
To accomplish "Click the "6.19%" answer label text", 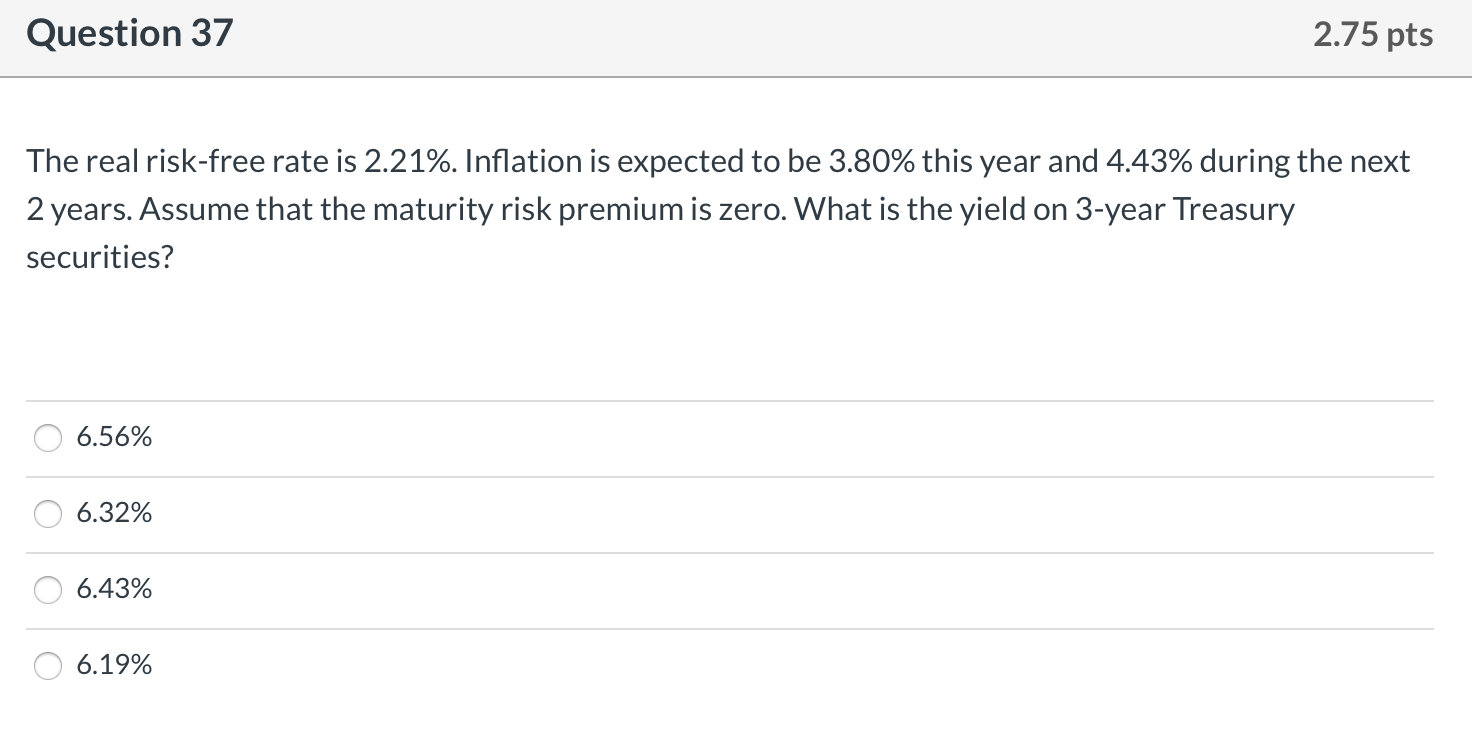I will pos(114,665).
